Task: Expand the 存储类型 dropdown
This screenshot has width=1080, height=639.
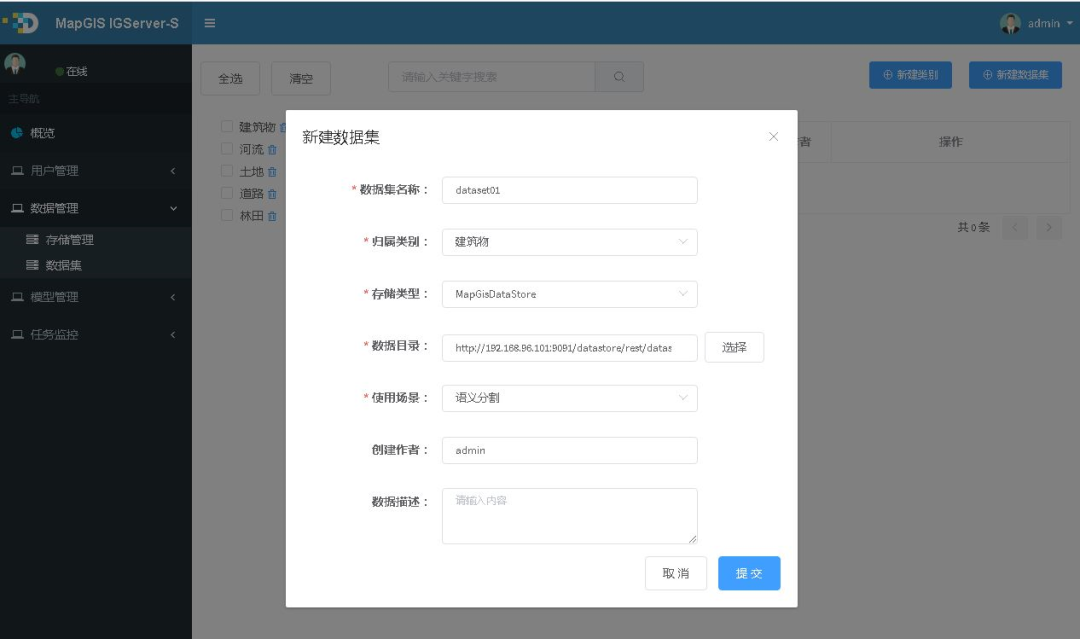Action: (569, 294)
